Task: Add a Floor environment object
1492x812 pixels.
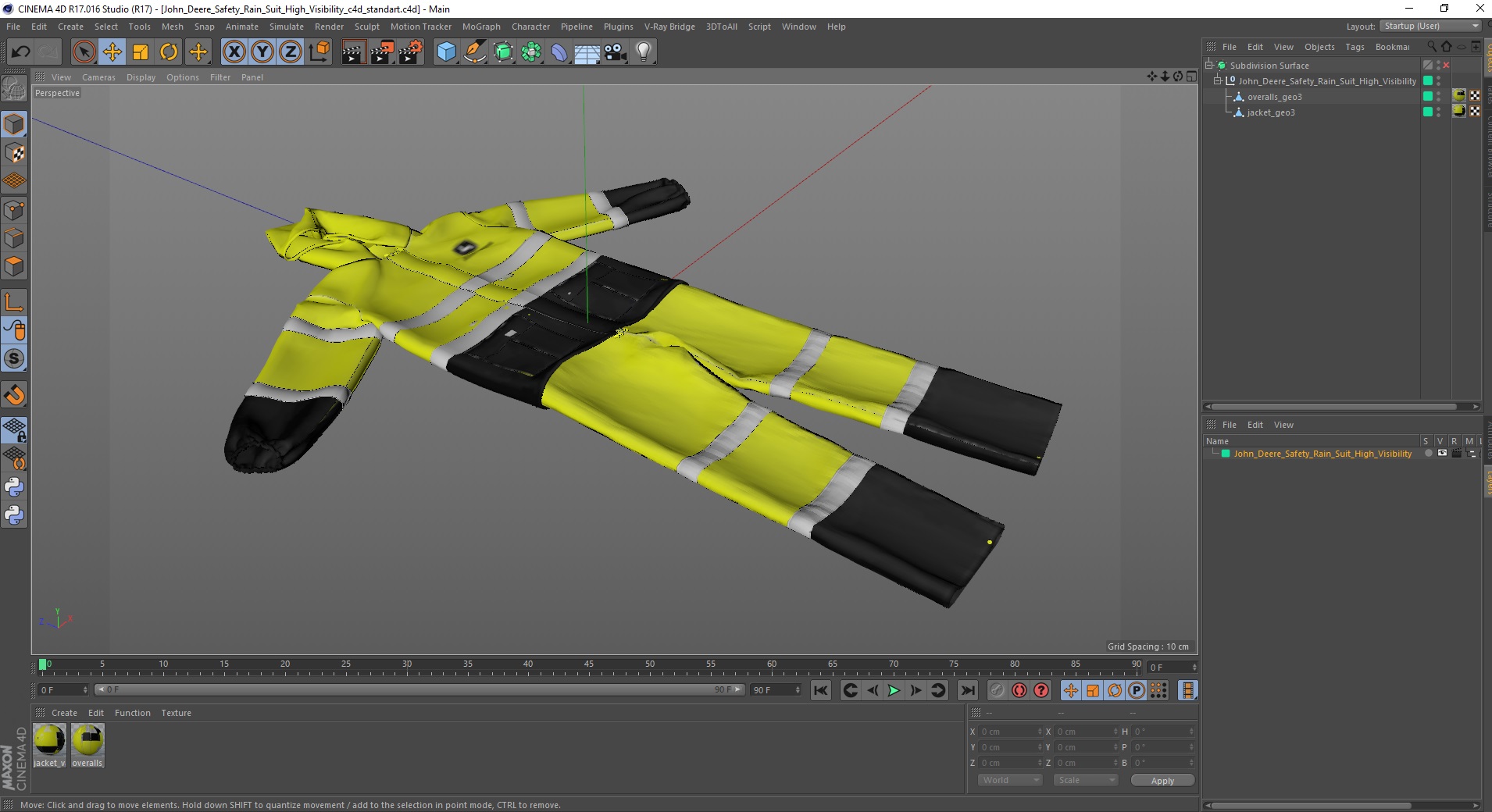Action: pos(587,52)
